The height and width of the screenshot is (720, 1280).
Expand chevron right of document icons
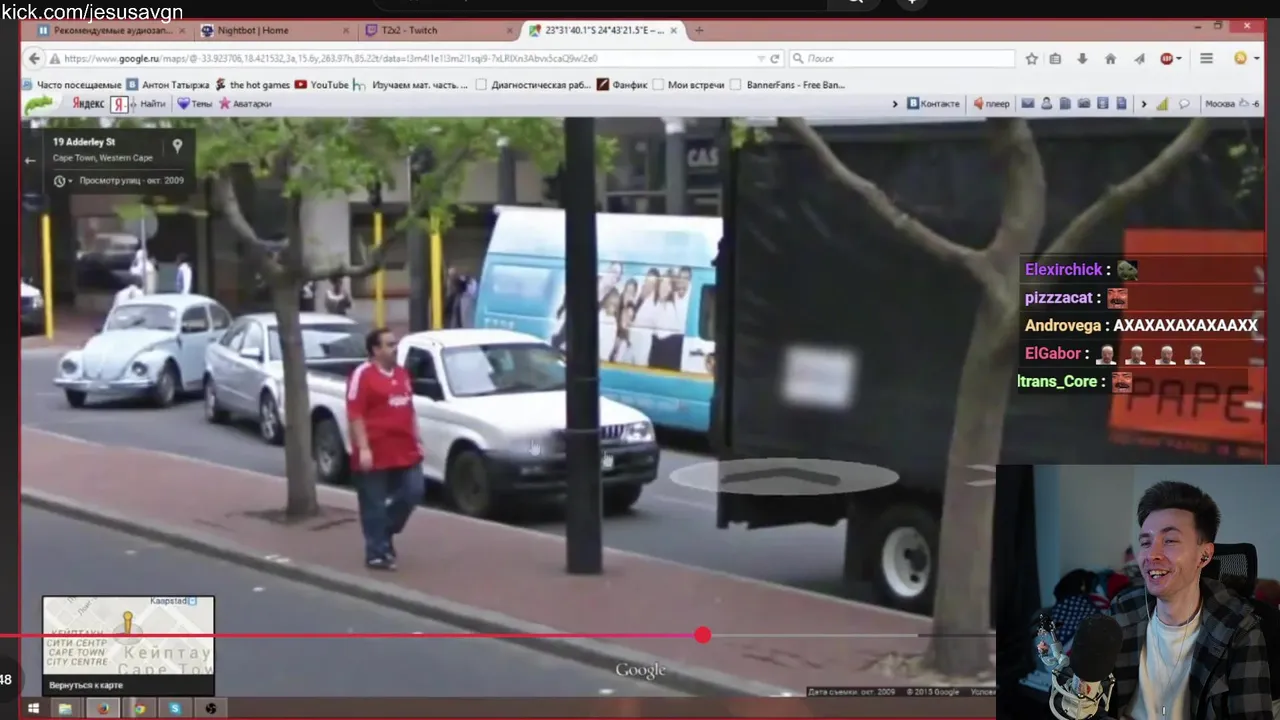tap(1144, 104)
